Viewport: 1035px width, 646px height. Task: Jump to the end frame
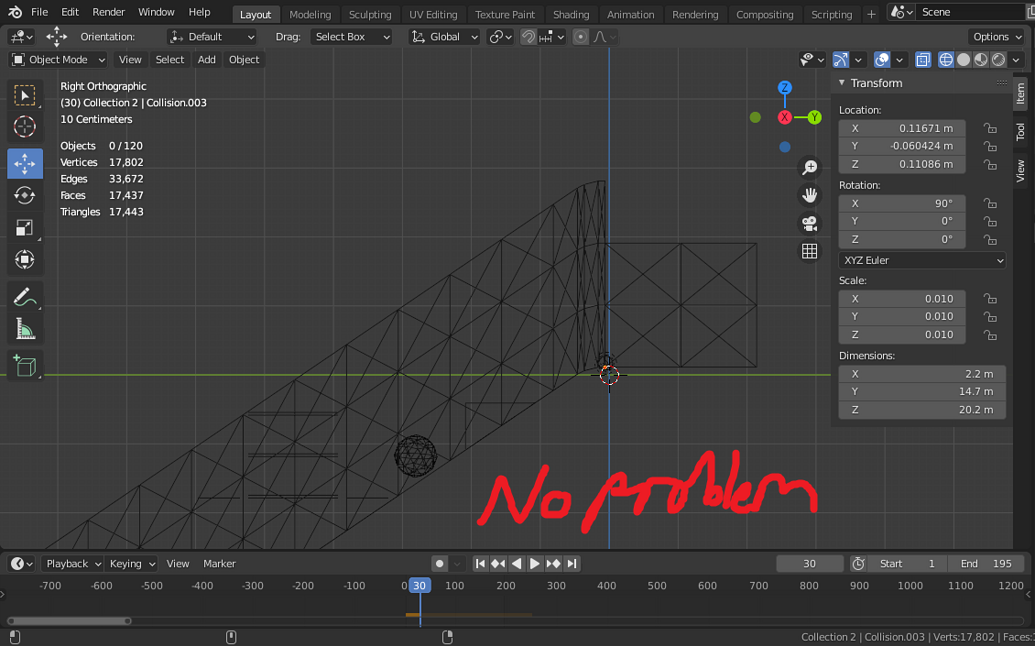(572, 564)
